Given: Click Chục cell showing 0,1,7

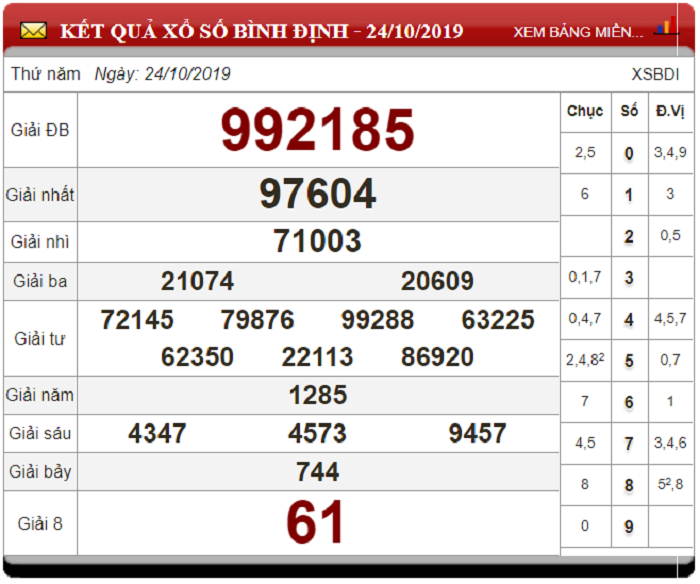Looking at the screenshot, I should pyautogui.click(x=585, y=277).
